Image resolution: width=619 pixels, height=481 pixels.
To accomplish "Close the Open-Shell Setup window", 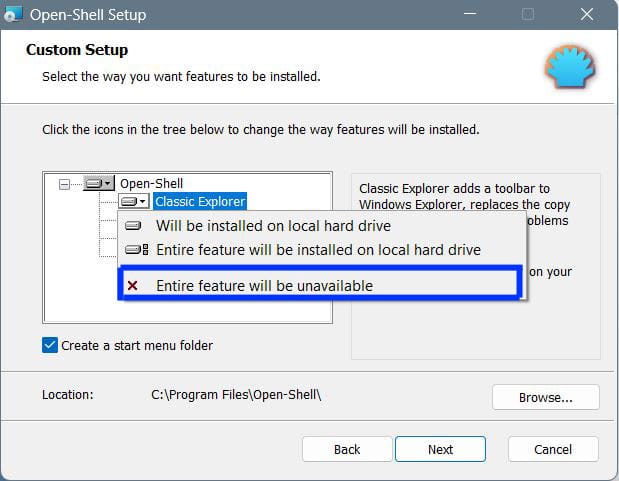I will point(587,14).
